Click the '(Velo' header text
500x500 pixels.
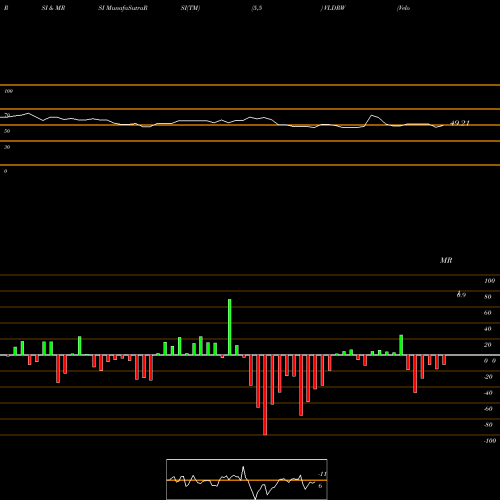[403, 8]
